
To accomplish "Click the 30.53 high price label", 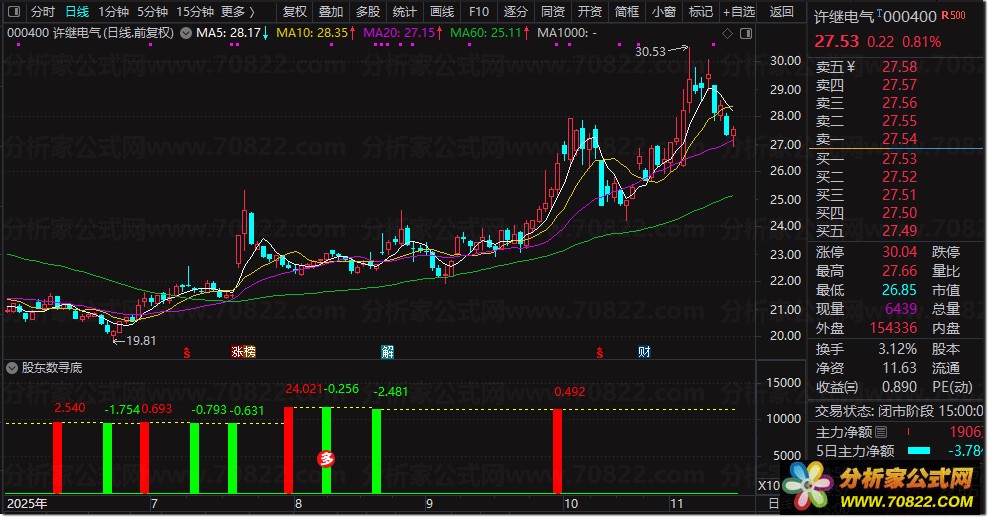I will tap(650, 52).
